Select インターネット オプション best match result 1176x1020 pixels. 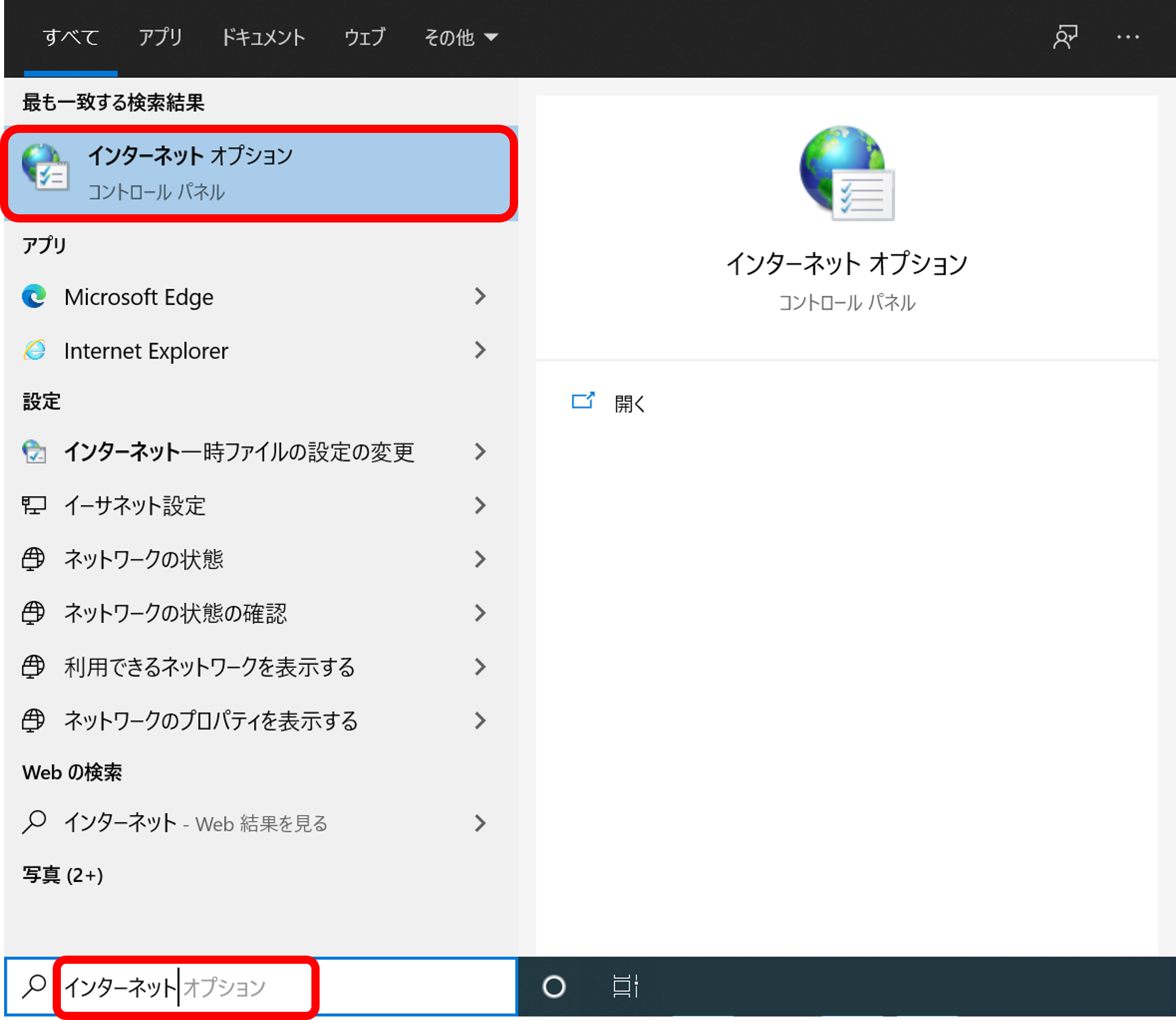(x=260, y=173)
